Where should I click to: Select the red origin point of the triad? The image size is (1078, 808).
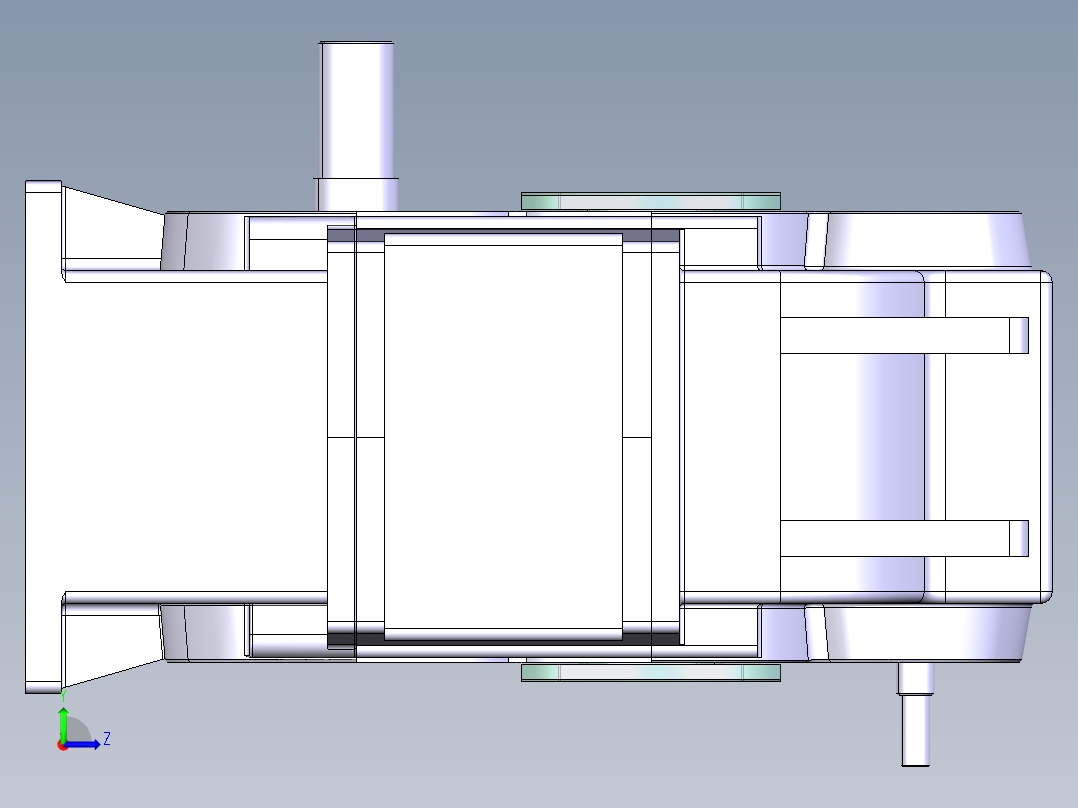(x=63, y=745)
